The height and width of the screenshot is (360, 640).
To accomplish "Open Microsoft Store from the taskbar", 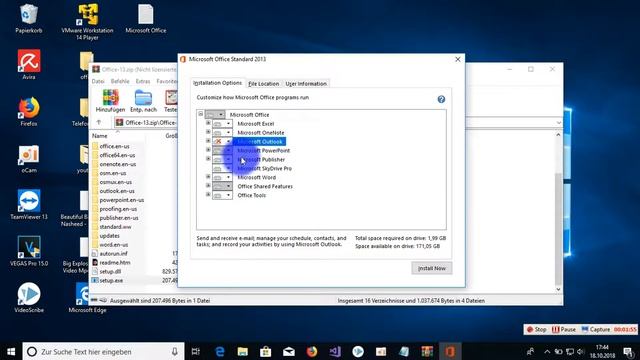I will pos(266,351).
